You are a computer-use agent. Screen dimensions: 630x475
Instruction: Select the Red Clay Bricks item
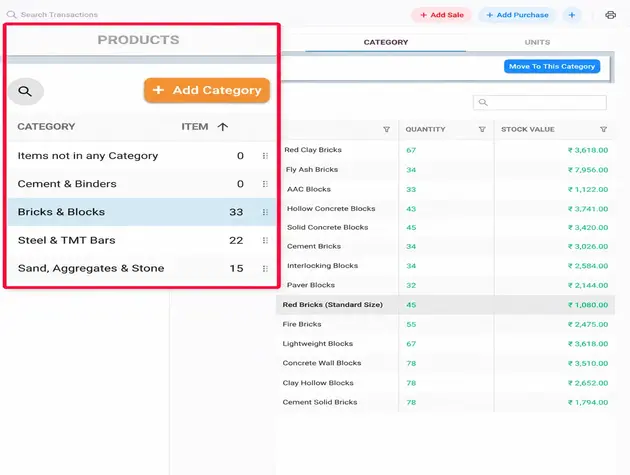point(313,150)
